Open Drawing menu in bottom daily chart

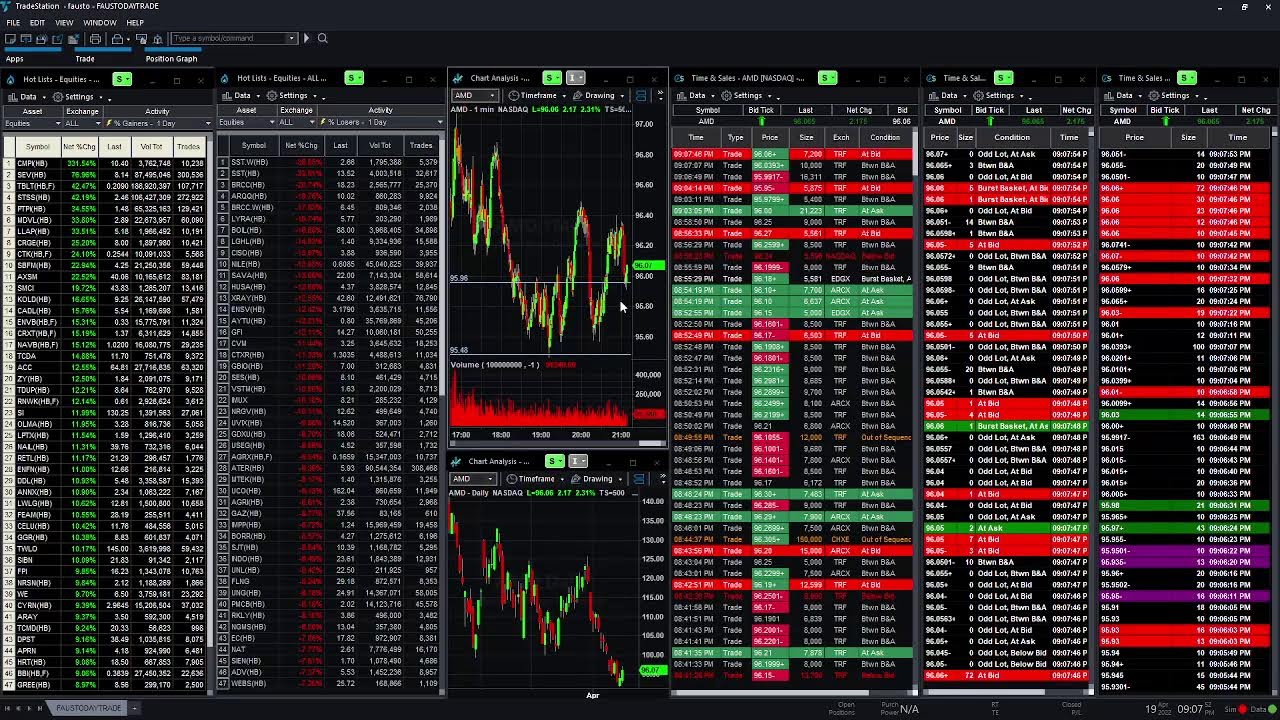tap(598, 479)
